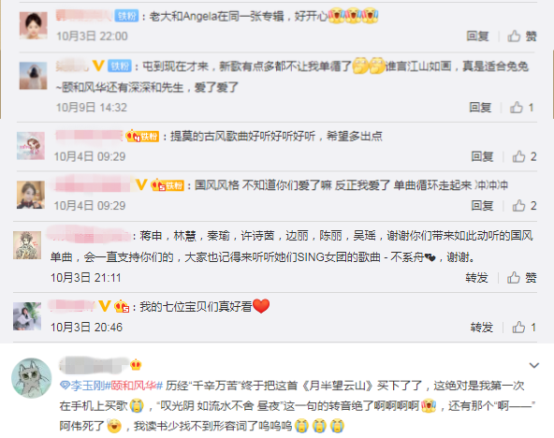This screenshot has height=438, width=554.
Task: Like the 提莫的古风歌曲 comment
Action: (524, 156)
